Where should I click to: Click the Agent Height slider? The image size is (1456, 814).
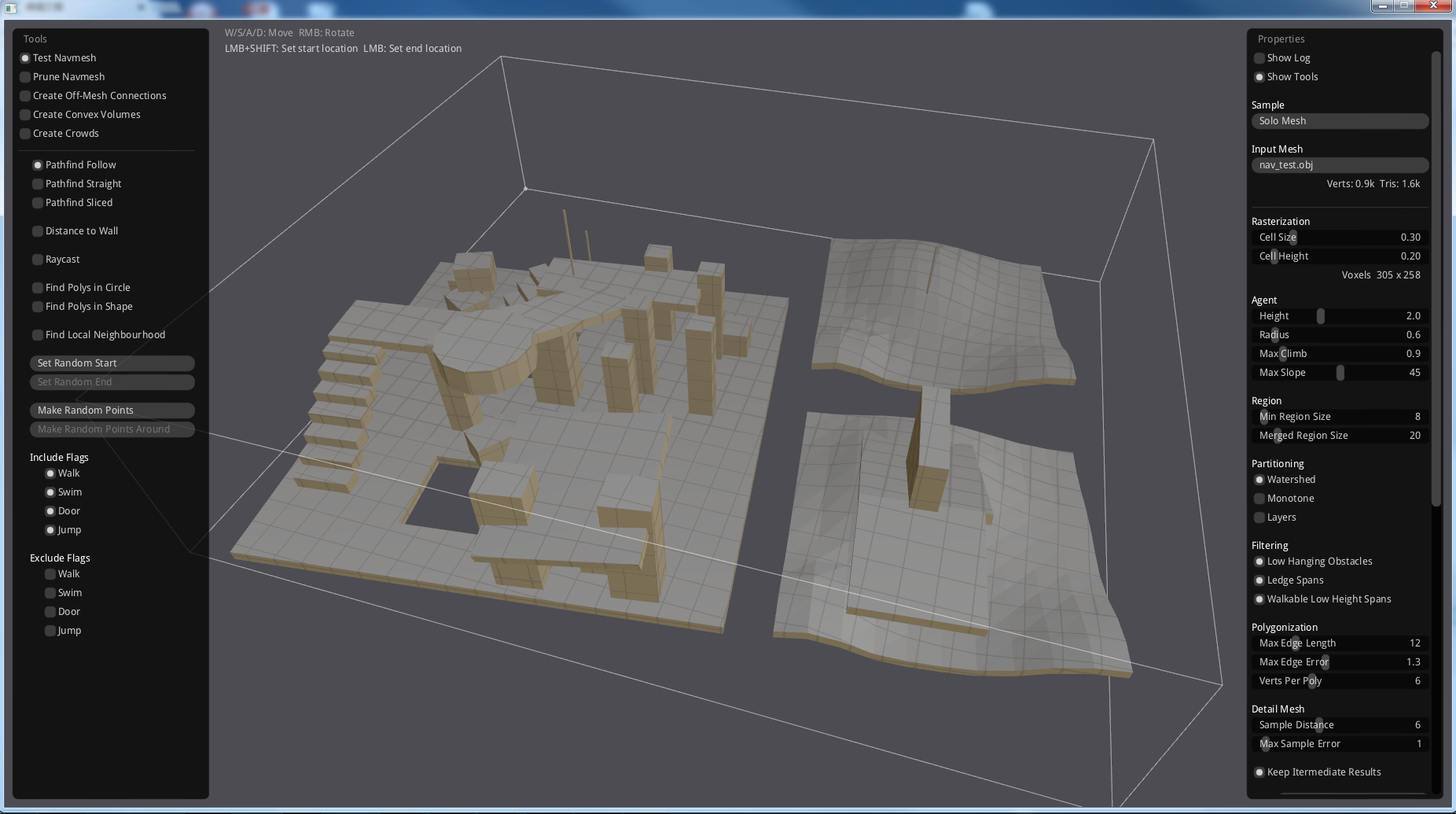pos(1339,316)
